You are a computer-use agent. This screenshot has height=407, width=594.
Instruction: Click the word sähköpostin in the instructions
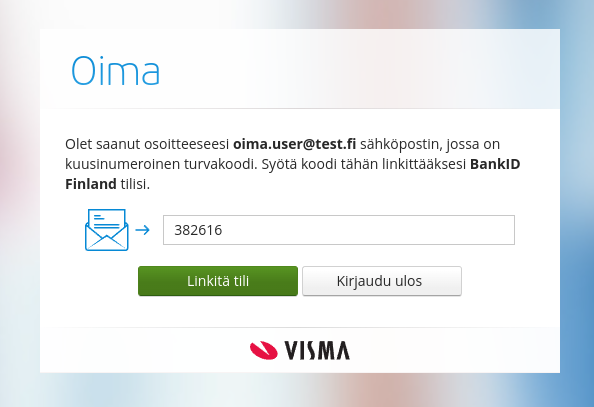pos(401,144)
